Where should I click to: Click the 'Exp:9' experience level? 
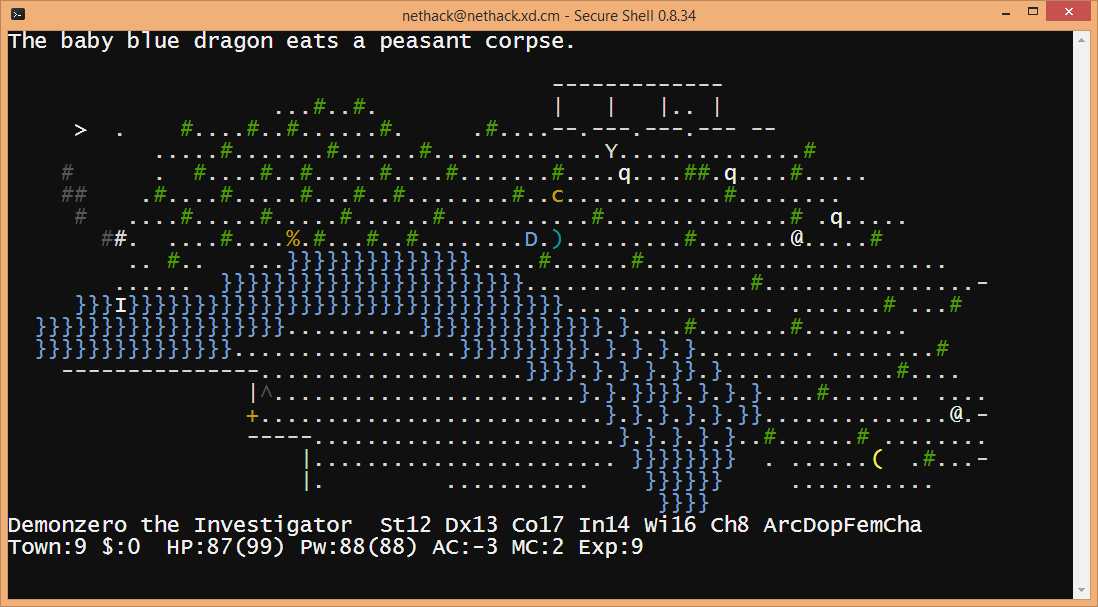[611, 547]
